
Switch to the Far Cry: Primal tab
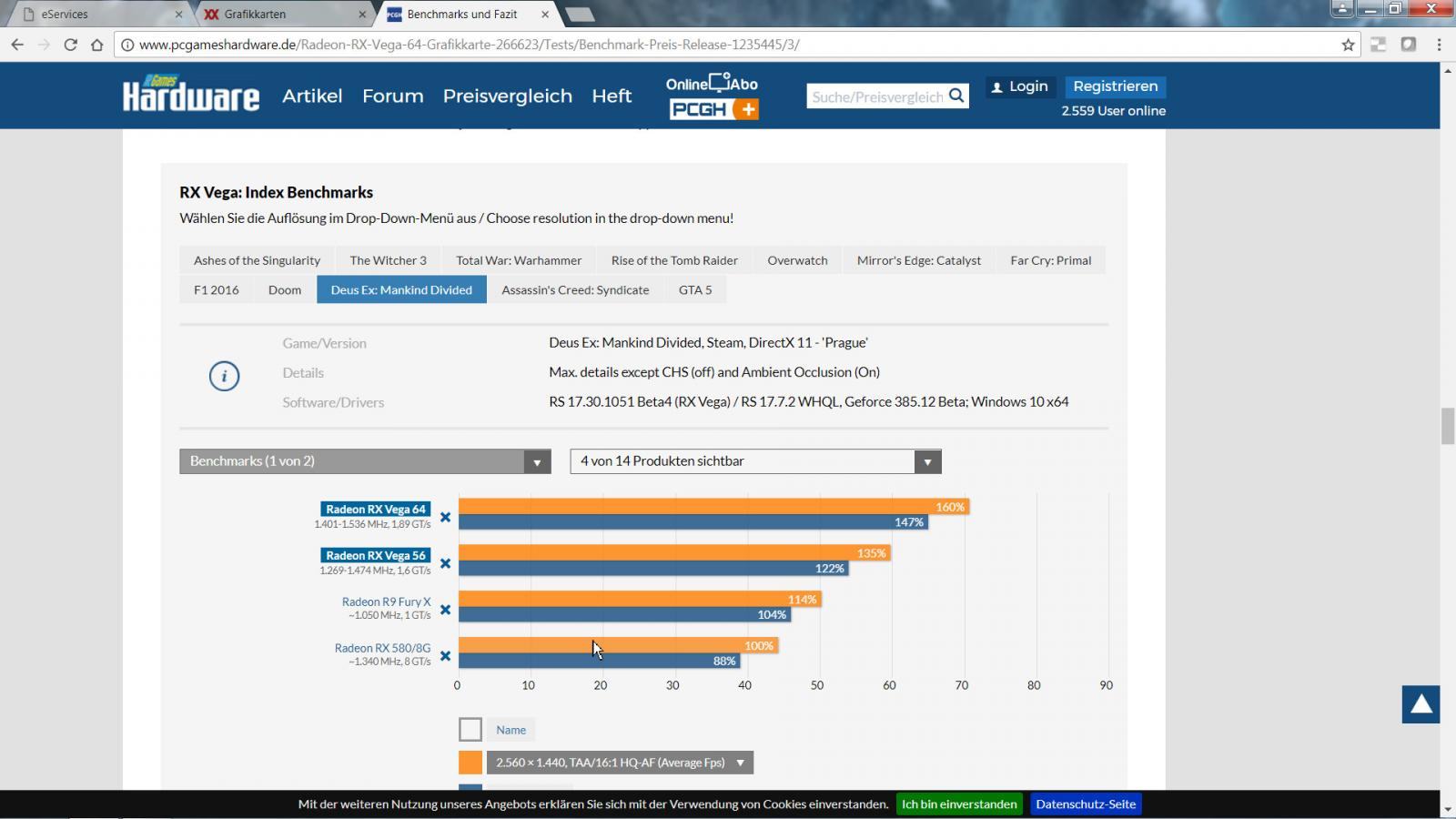[x=1050, y=260]
